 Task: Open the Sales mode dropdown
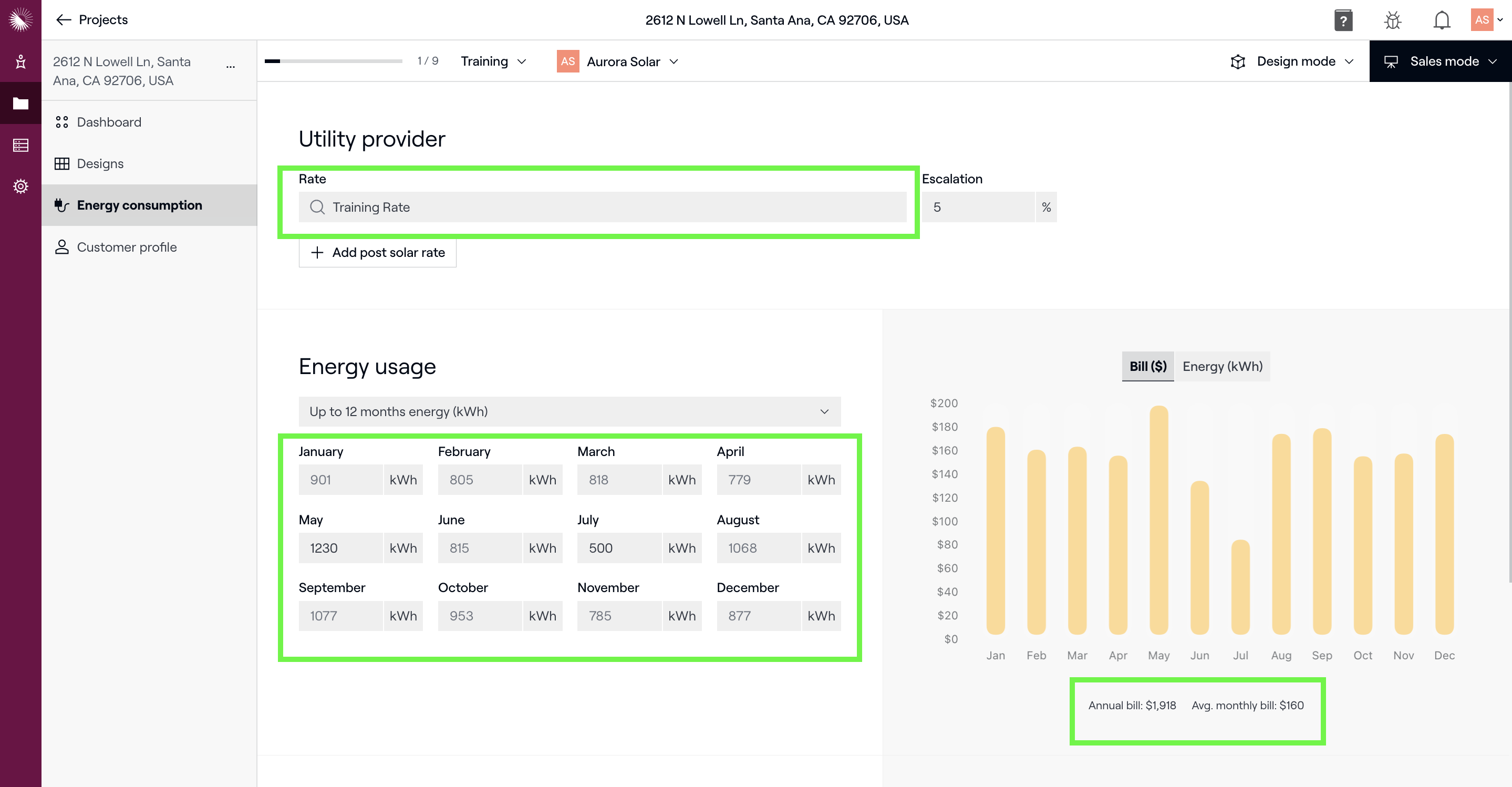1441,61
